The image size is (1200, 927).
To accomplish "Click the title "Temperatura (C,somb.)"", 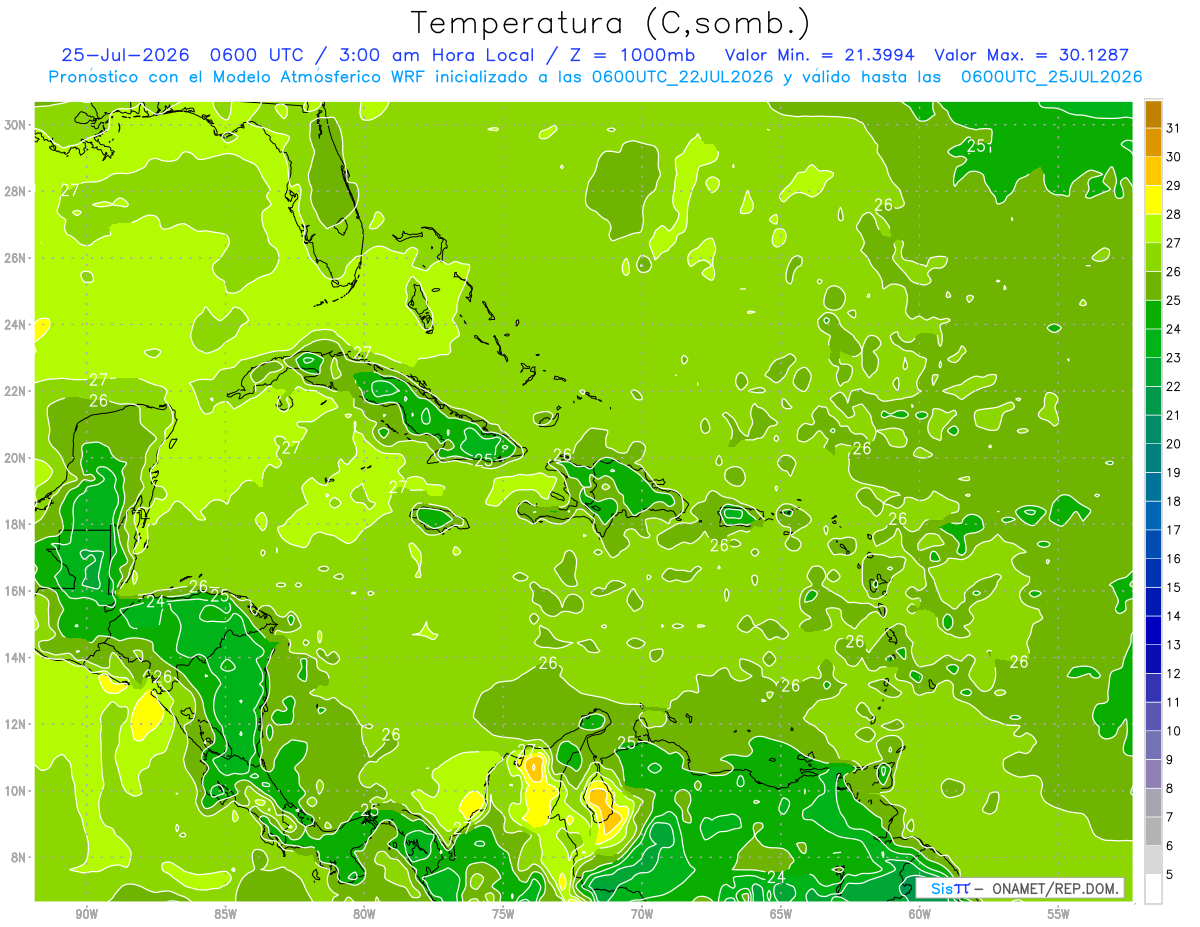I will (x=611, y=23).
